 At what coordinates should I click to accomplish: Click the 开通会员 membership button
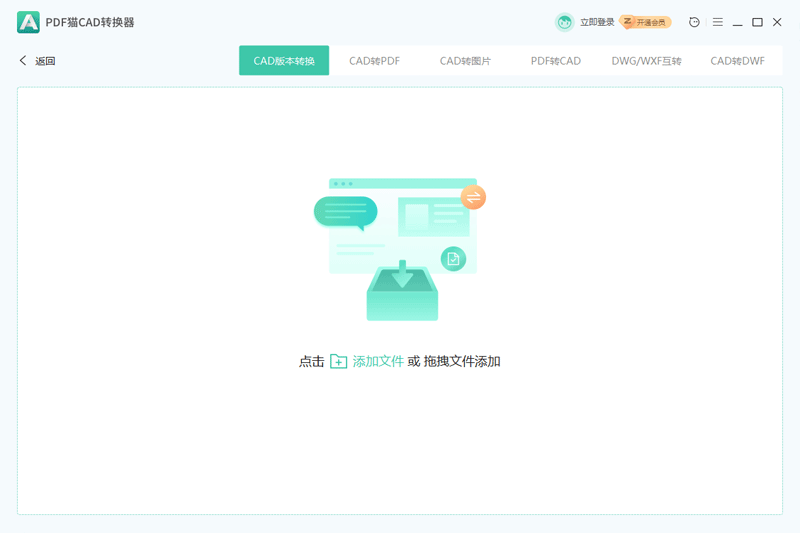[646, 22]
